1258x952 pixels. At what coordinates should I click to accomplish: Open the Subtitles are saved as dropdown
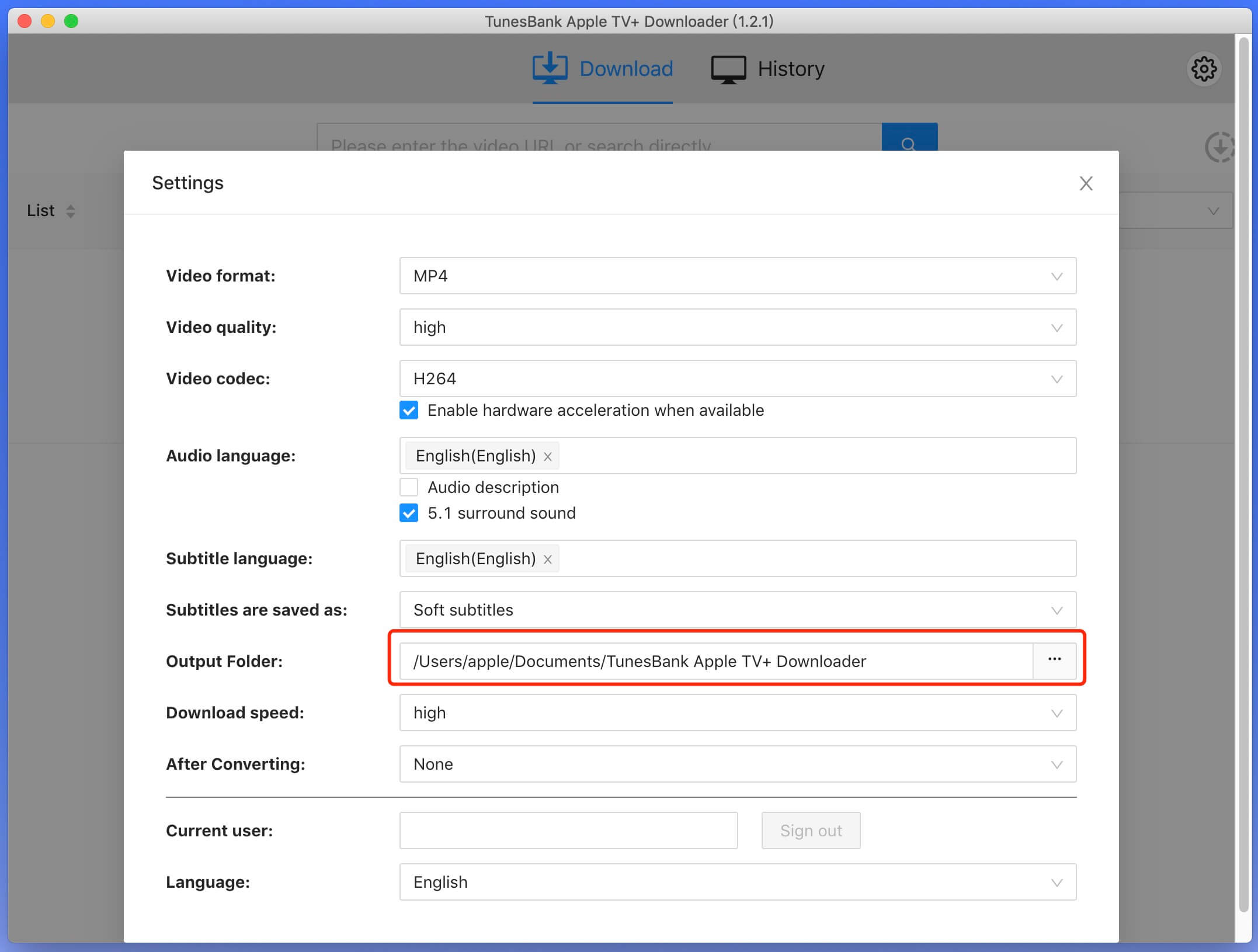(738, 610)
